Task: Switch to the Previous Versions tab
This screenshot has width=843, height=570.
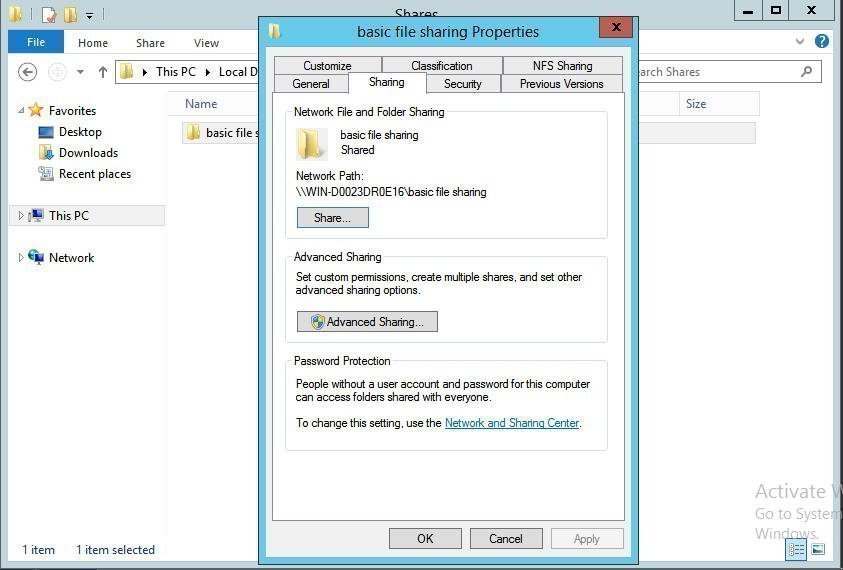Action: point(561,84)
